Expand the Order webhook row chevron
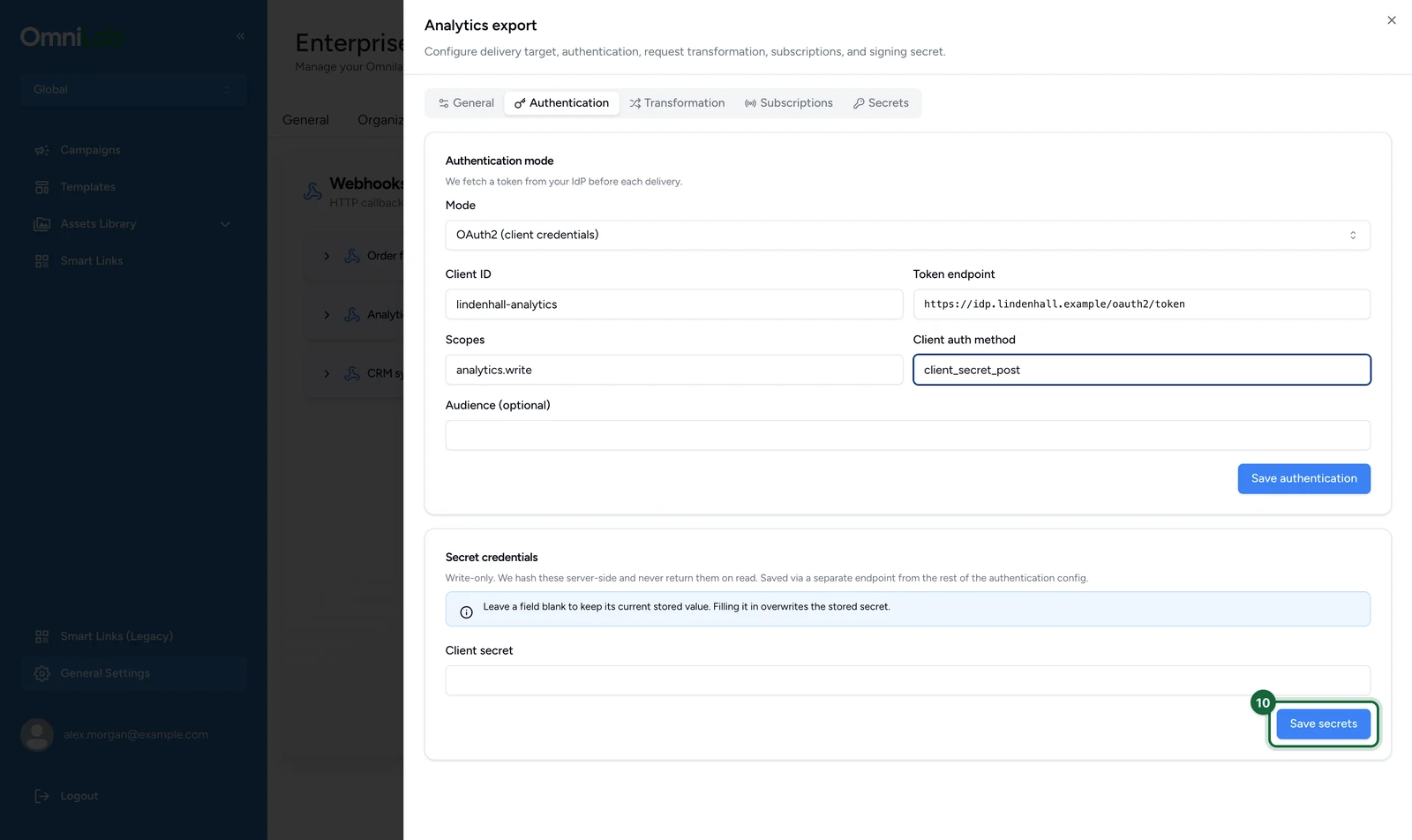This screenshot has width=1412, height=840. tap(327, 256)
